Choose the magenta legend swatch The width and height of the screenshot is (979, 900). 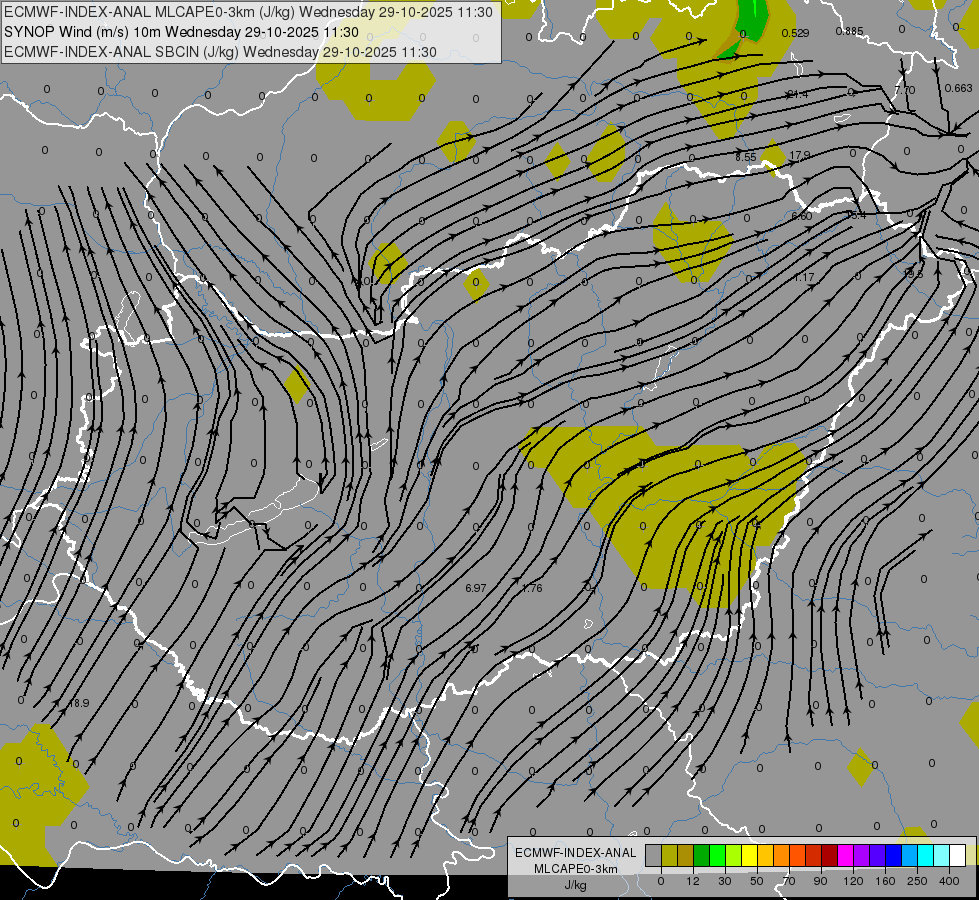[846, 855]
